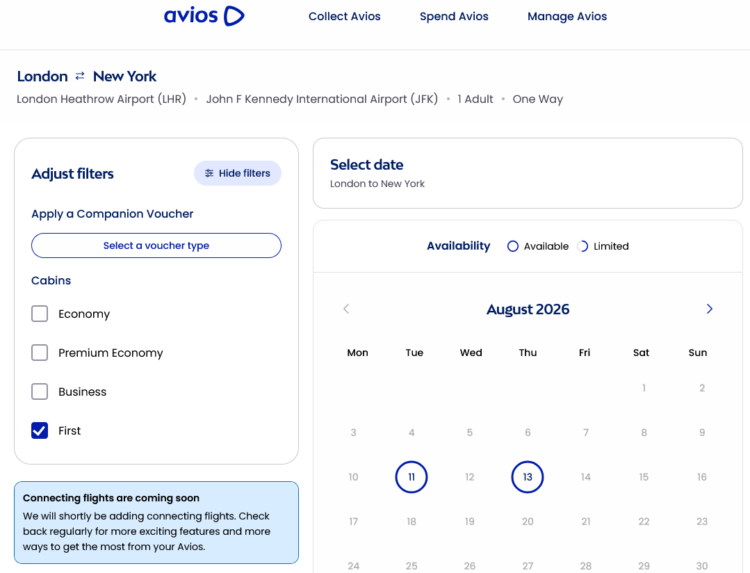Image resolution: width=750 pixels, height=573 pixels.
Task: Go to next month with right chevron
Action: 709,309
